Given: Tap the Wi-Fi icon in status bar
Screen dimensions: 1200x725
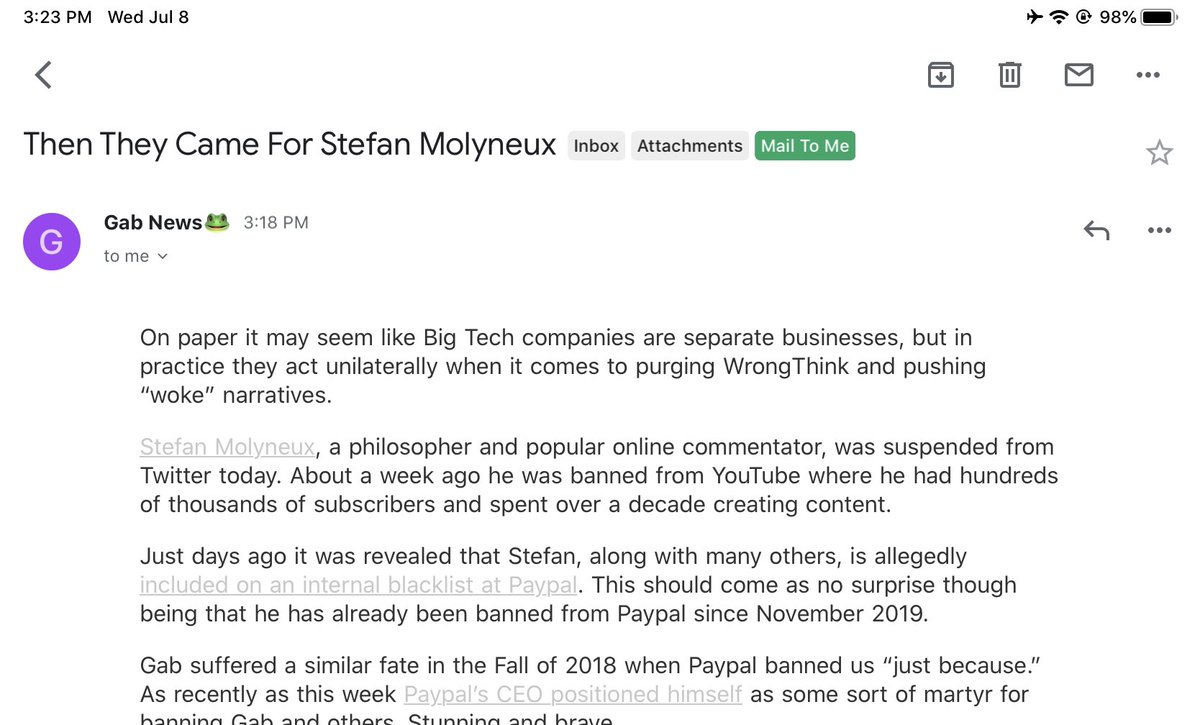Looking at the screenshot, I should pyautogui.click(x=1058, y=17).
